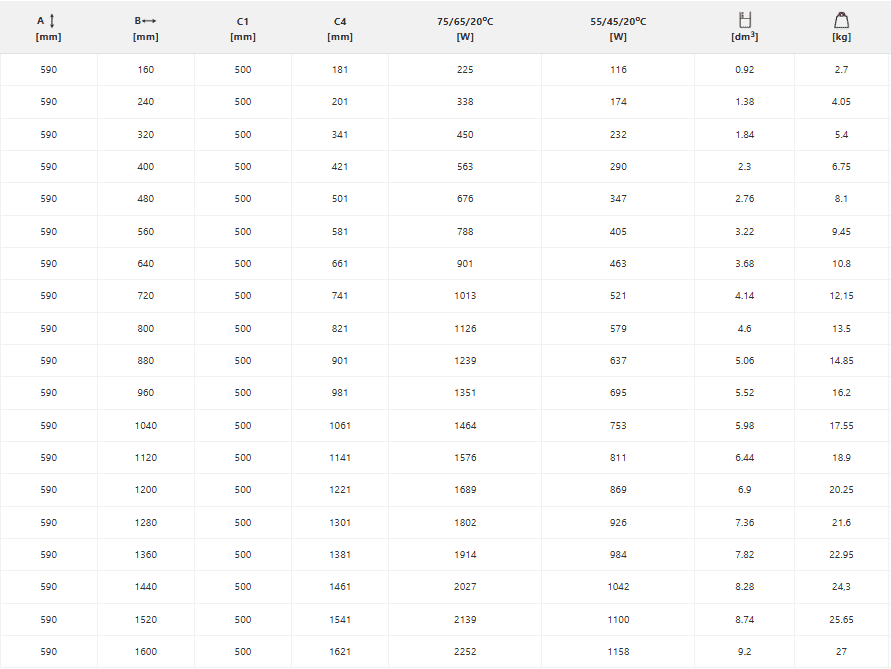Select the width value 160 cell
Viewport: 891px width, 669px height.
(145, 70)
